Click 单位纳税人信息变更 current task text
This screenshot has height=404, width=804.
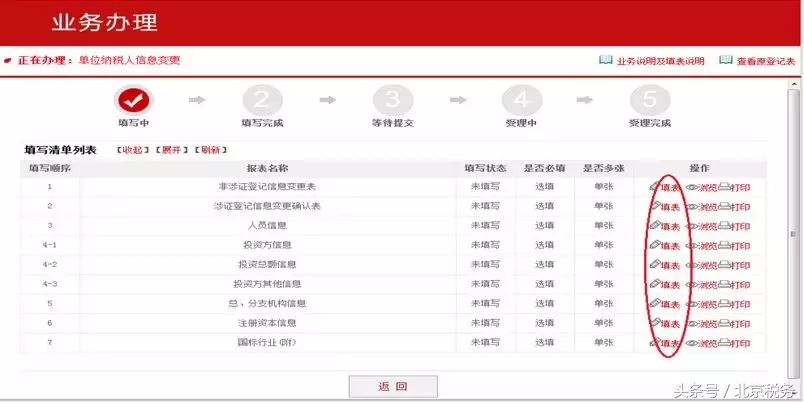(129, 60)
